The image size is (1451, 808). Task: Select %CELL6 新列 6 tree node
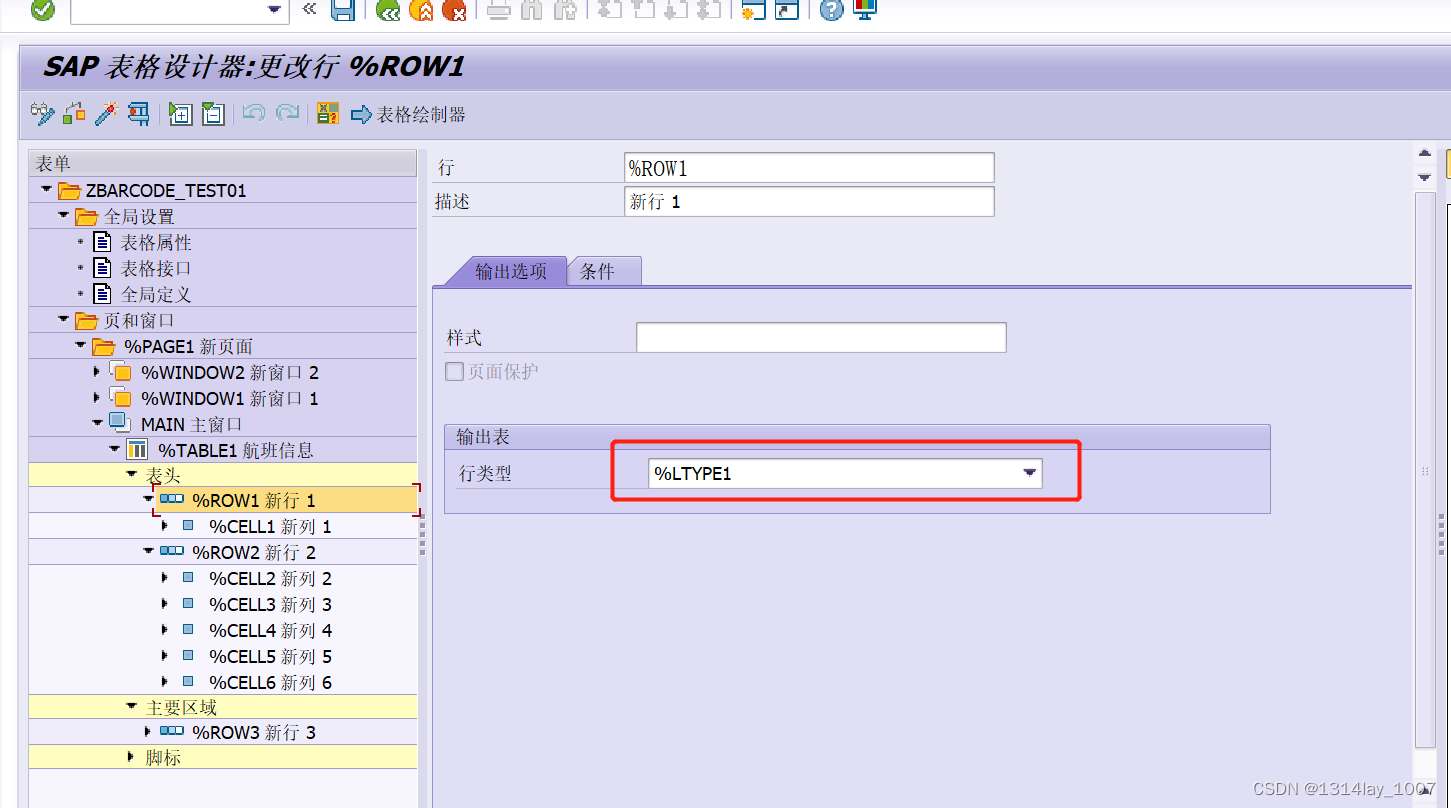[x=270, y=682]
